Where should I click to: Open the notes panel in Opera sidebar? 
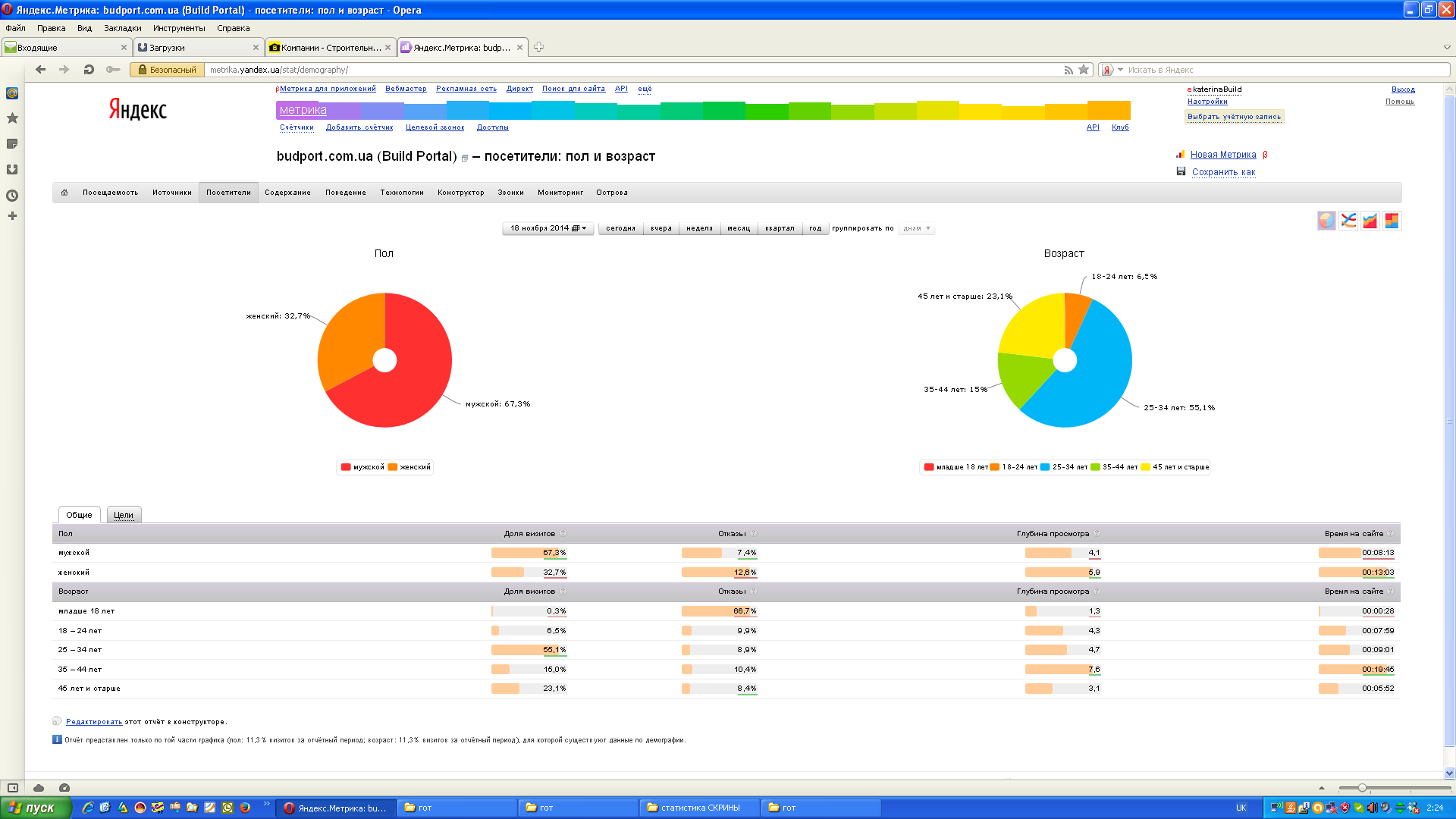[x=12, y=144]
